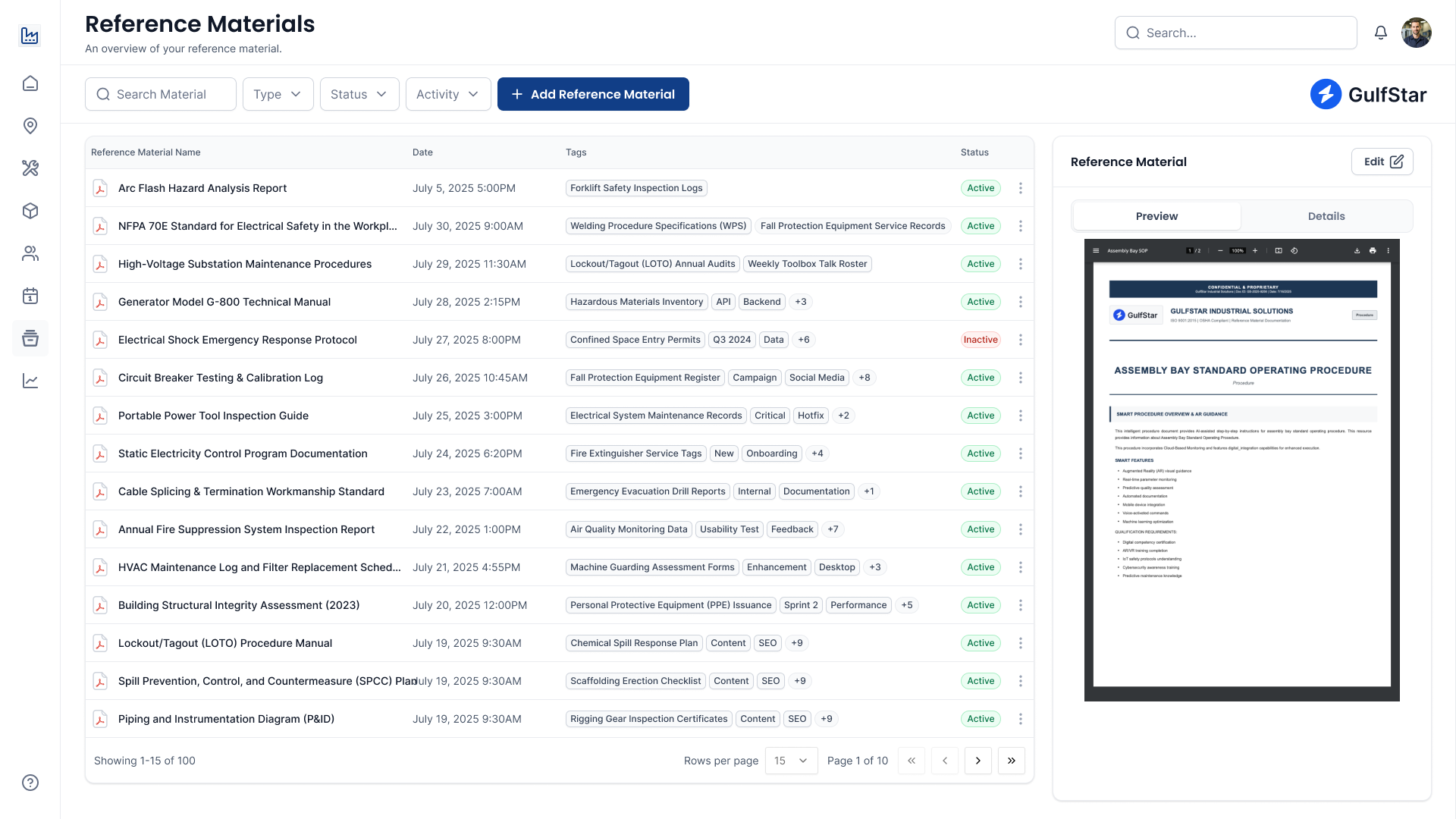Toggle the Inactive status on Electrical Shock Emergency Response Protocol

(981, 340)
